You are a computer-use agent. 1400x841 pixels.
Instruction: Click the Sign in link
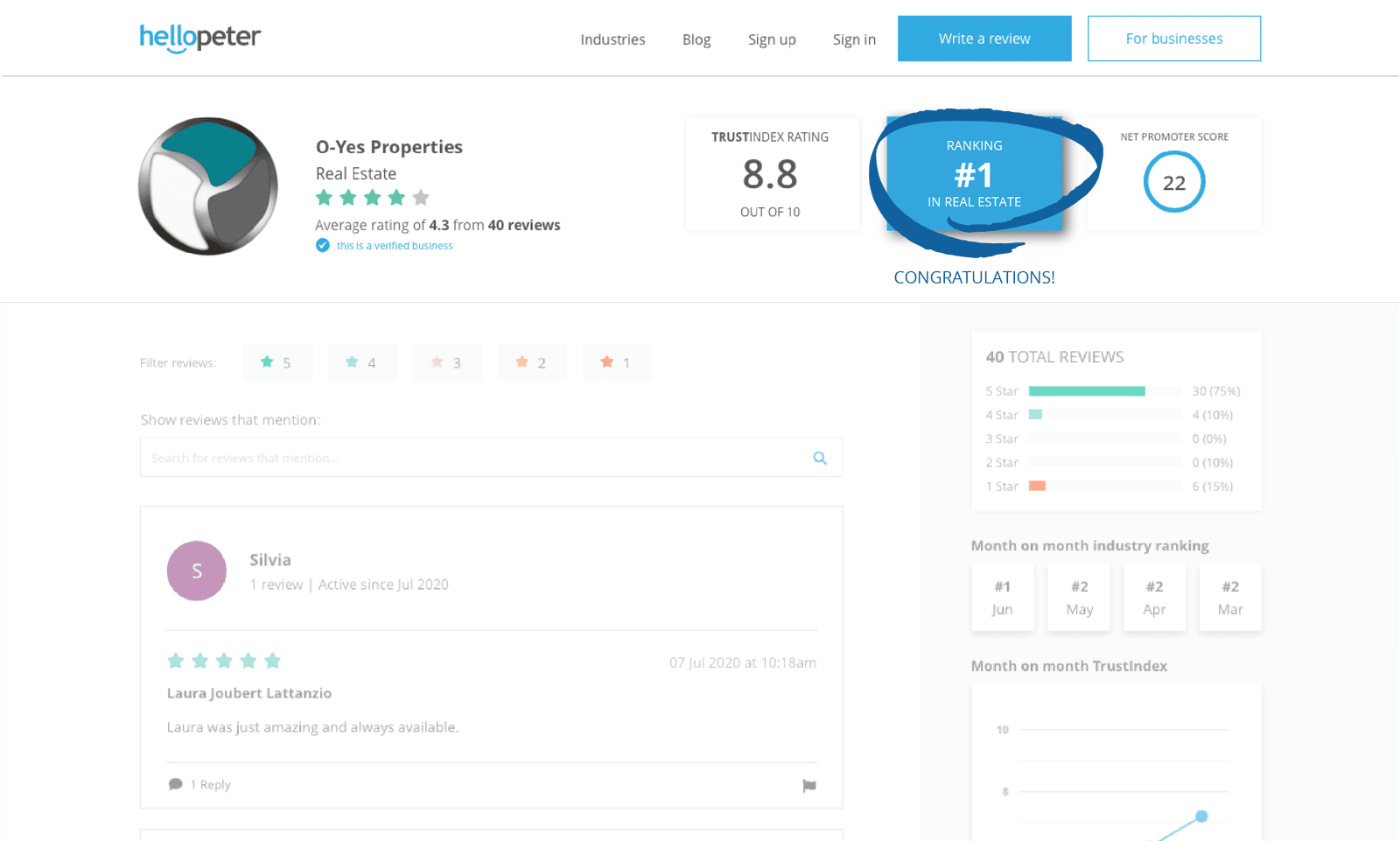(854, 39)
